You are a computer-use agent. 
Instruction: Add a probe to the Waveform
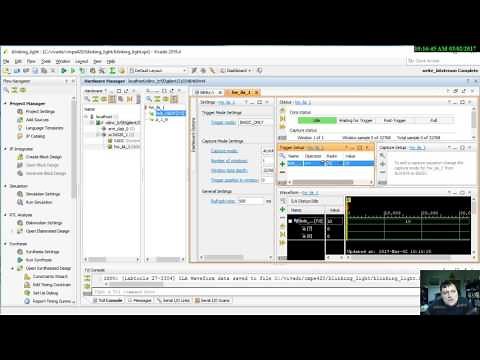pos(283,209)
